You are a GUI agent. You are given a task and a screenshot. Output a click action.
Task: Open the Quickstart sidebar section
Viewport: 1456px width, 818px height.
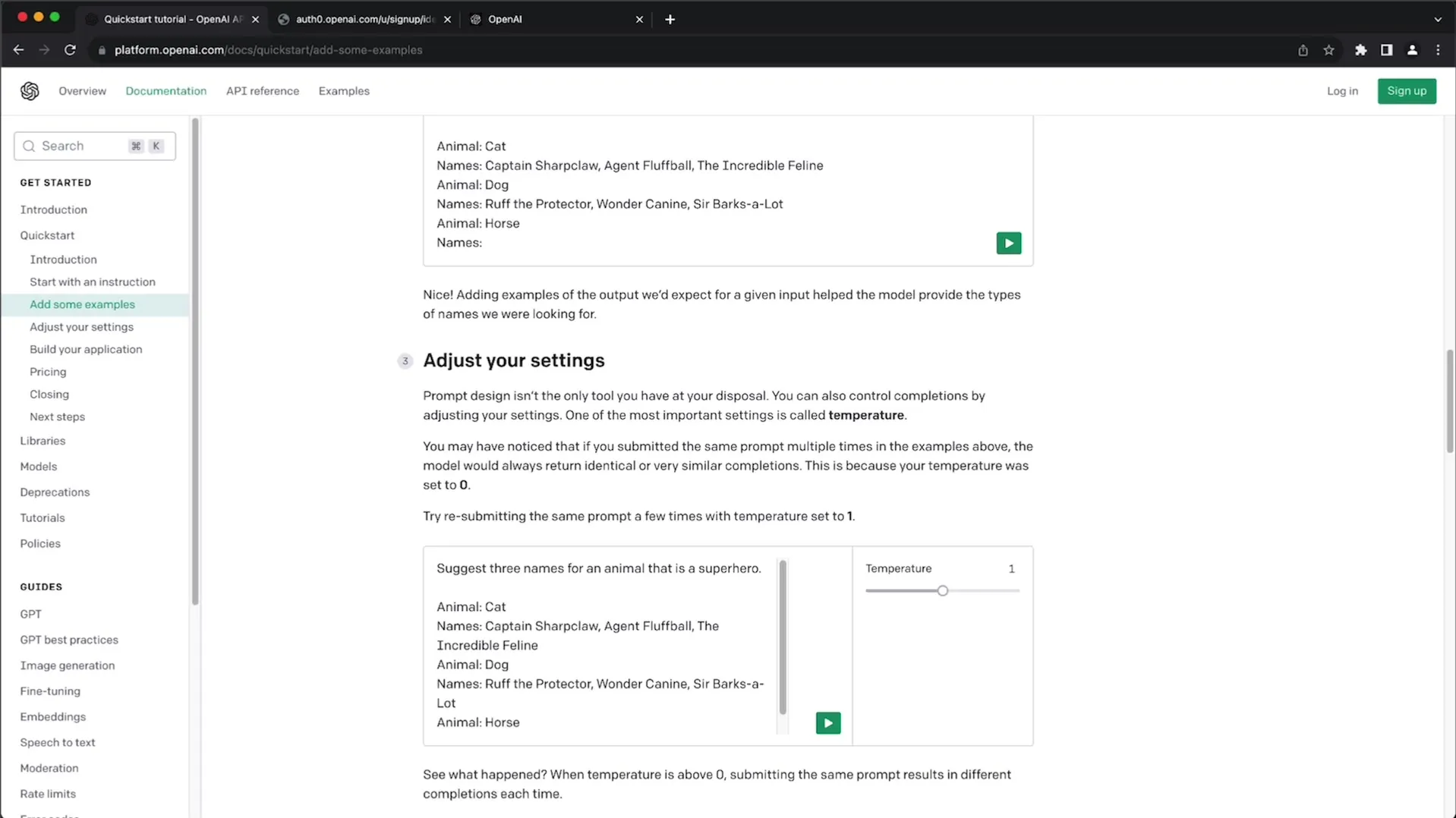click(47, 235)
